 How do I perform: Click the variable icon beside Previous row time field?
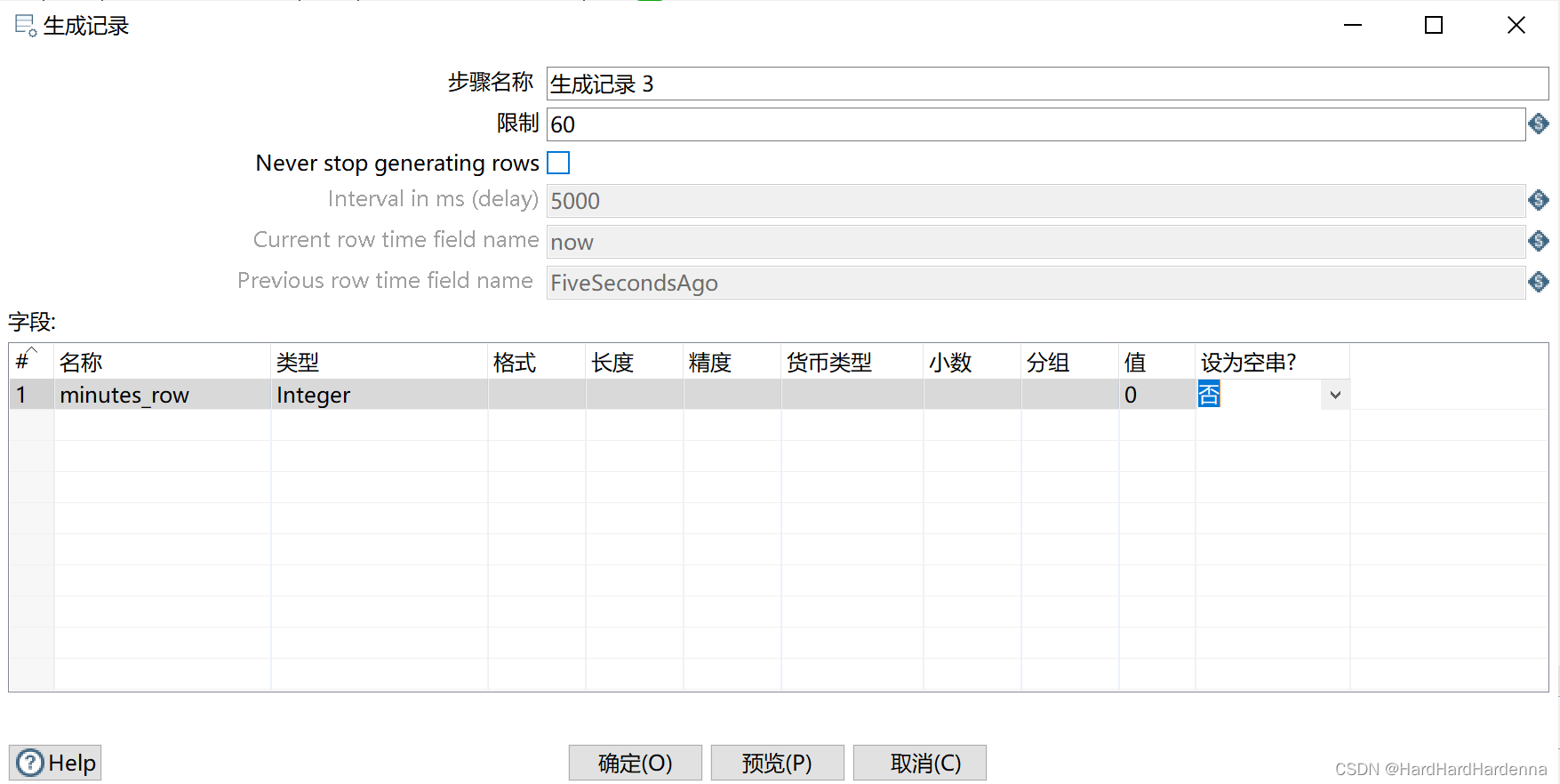[1539, 282]
